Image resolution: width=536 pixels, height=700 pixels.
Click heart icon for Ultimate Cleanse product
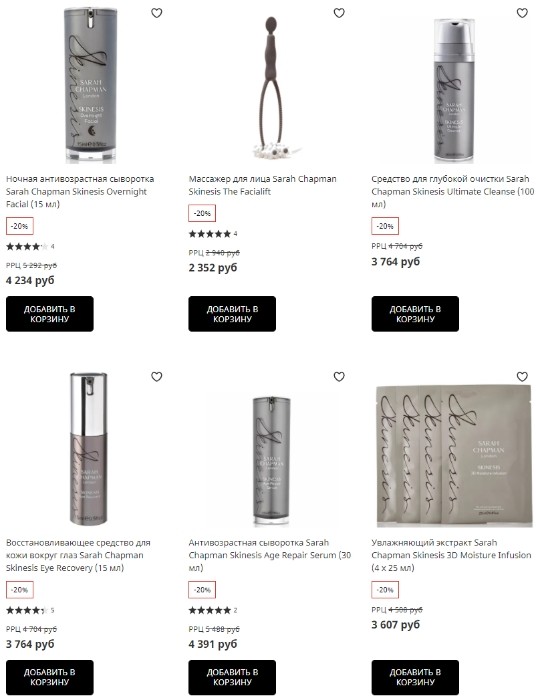pos(522,13)
